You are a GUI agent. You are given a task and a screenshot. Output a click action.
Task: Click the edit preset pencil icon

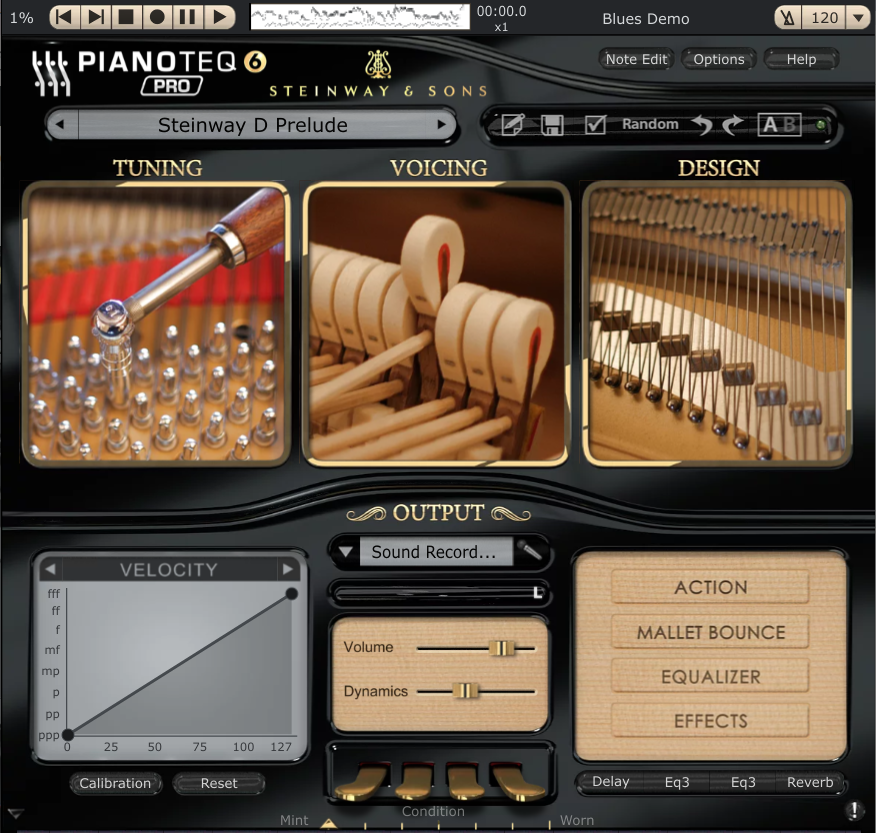[x=512, y=125]
